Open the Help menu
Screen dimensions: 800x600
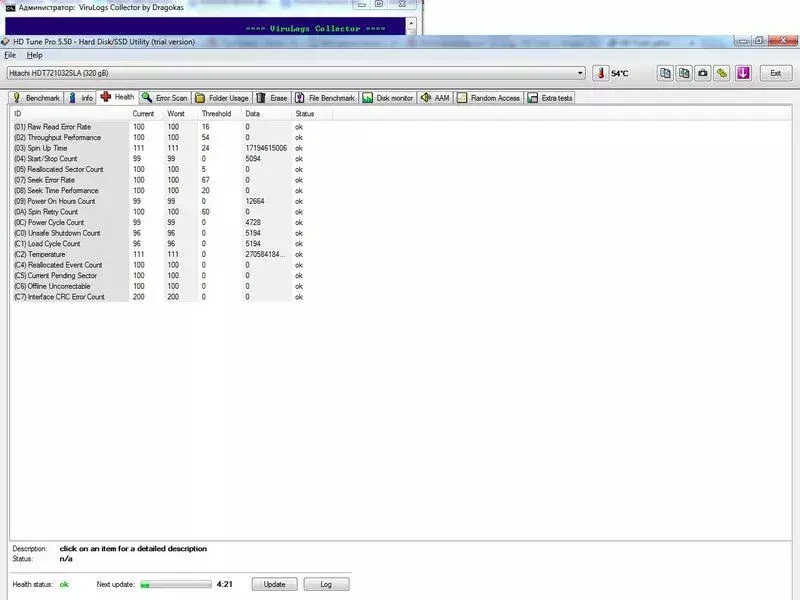(34, 55)
